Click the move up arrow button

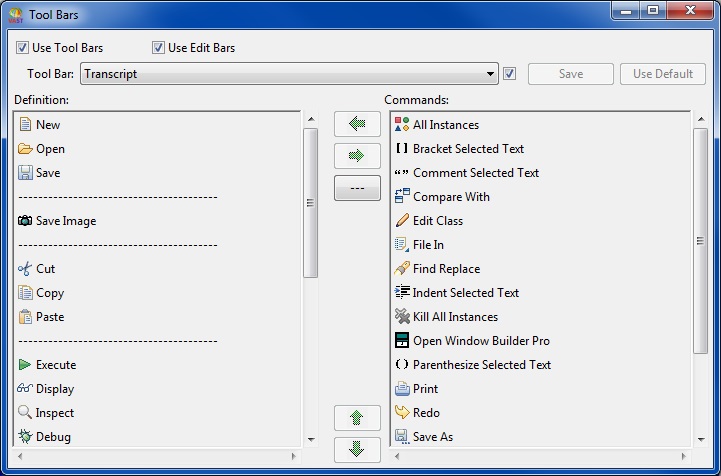pos(357,418)
